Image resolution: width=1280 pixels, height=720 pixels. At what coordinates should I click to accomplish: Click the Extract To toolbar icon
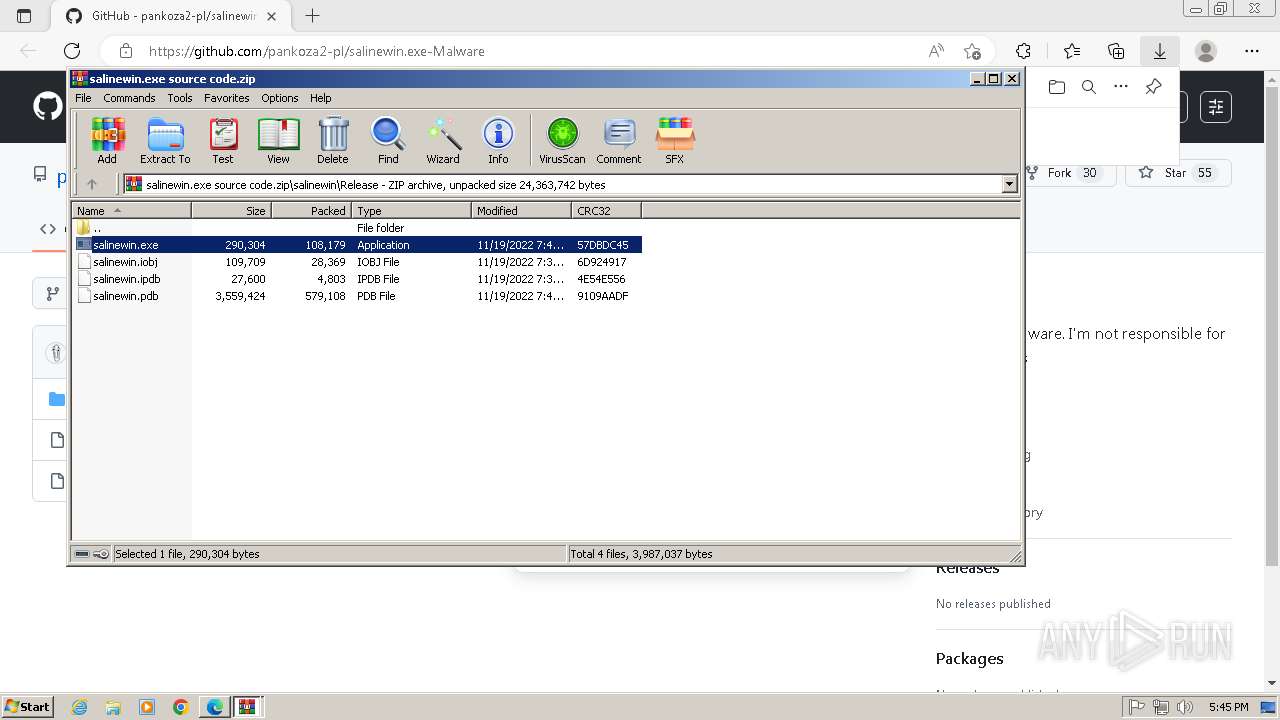click(165, 140)
